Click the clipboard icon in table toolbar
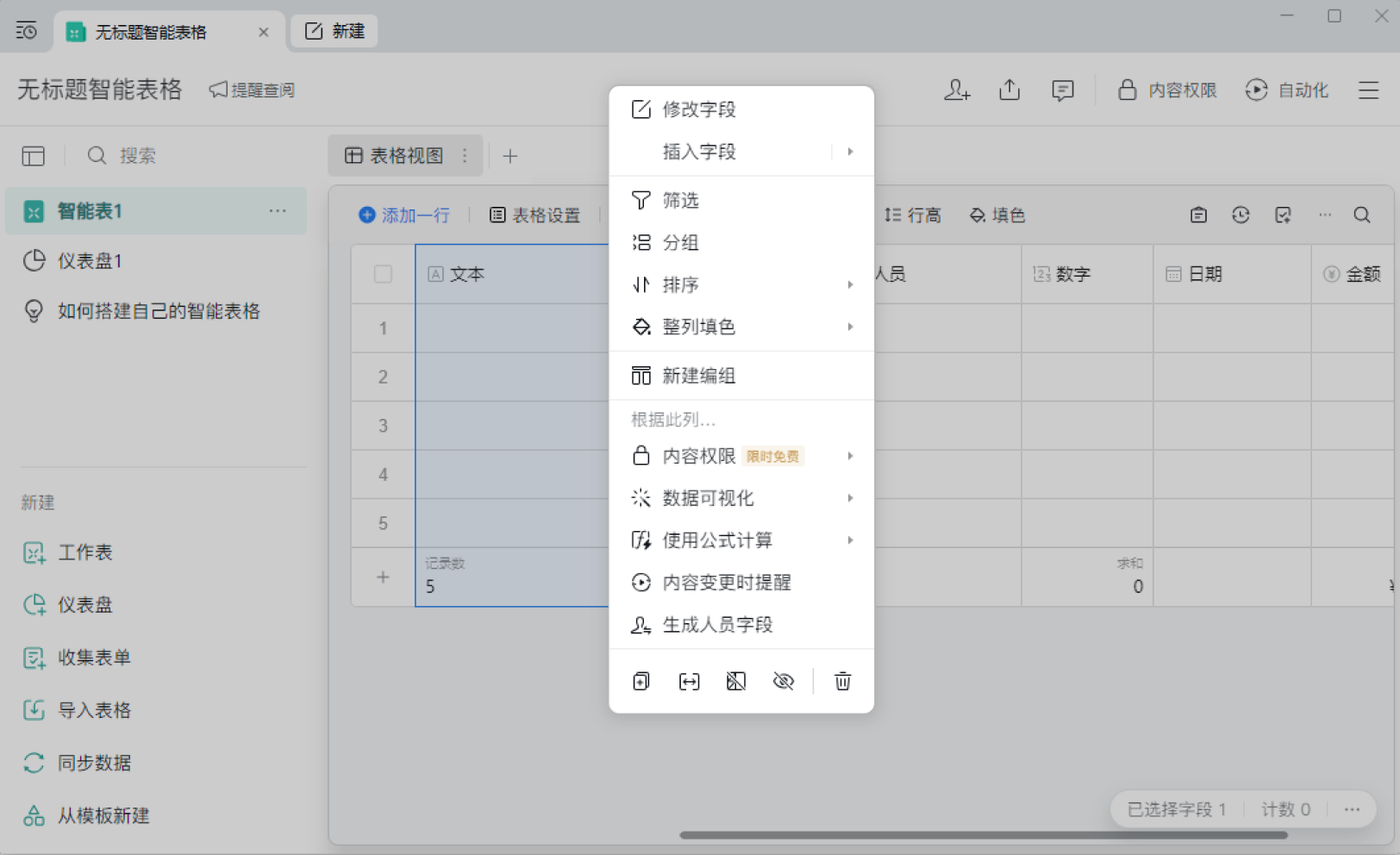 (1198, 215)
